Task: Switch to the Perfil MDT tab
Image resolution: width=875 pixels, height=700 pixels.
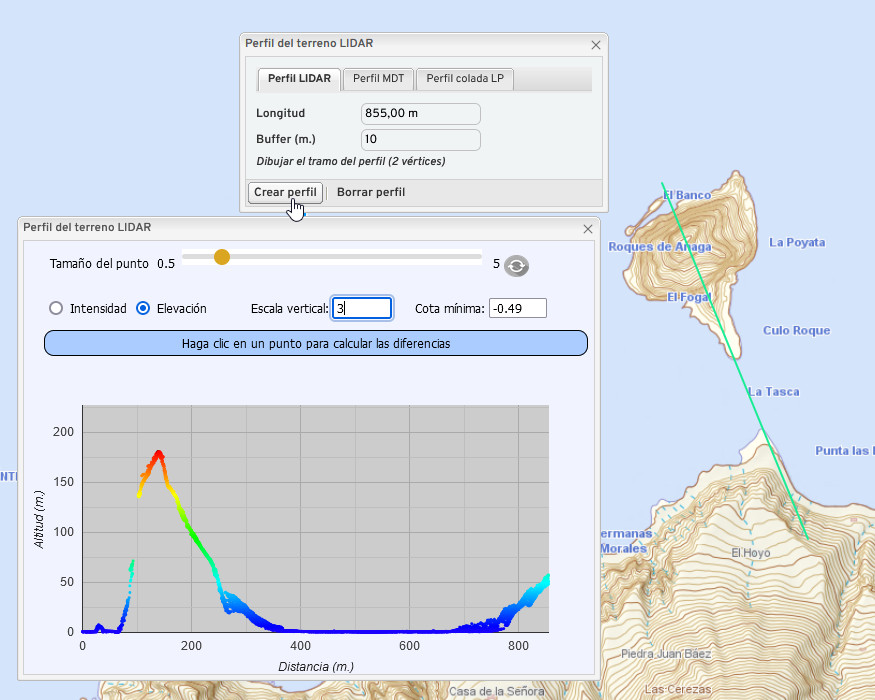Action: click(378, 78)
